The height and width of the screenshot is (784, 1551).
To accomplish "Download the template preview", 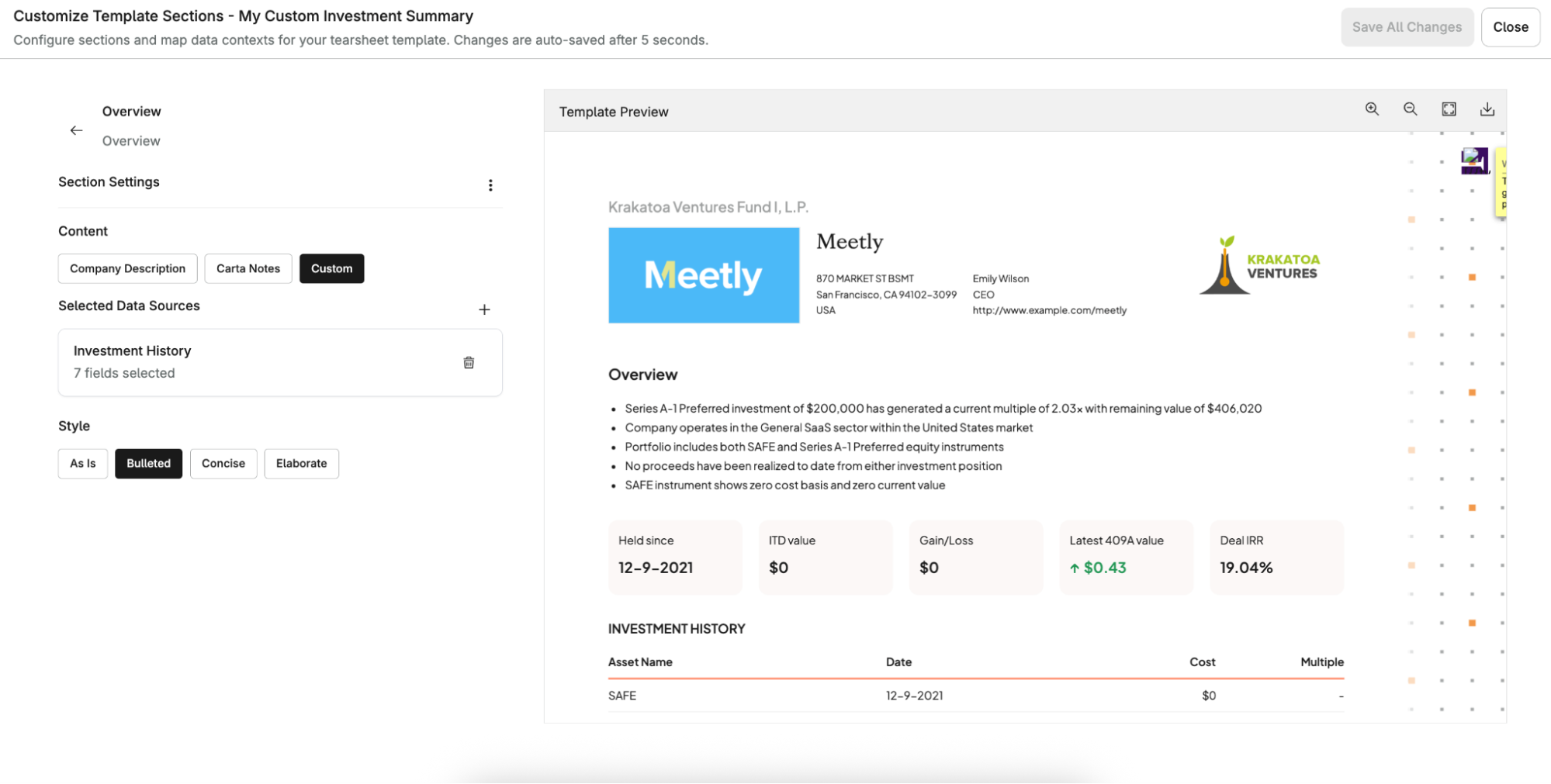I will coord(1487,109).
